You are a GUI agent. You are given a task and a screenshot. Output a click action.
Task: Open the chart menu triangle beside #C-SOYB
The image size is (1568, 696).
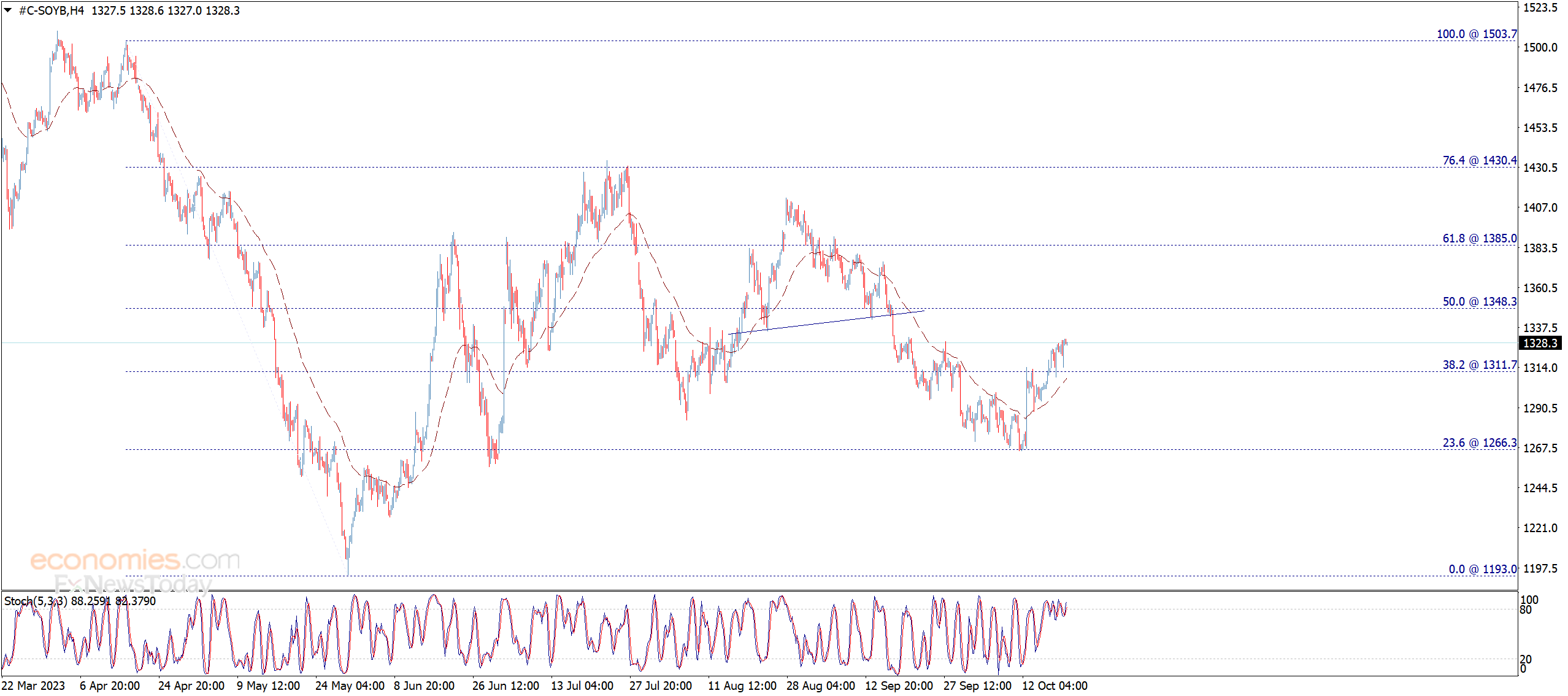8,10
